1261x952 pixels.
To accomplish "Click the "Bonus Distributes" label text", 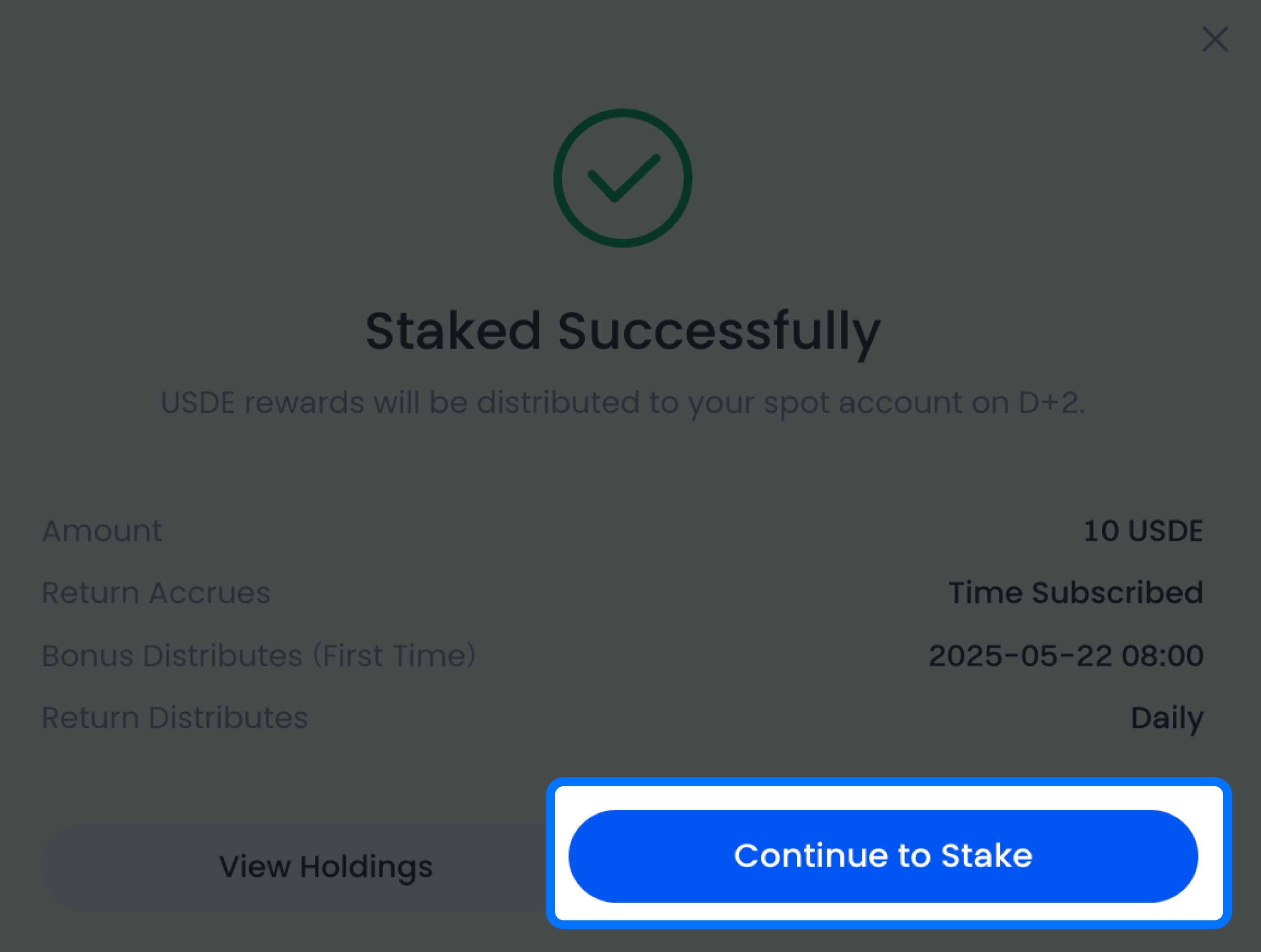I will pos(172,655).
